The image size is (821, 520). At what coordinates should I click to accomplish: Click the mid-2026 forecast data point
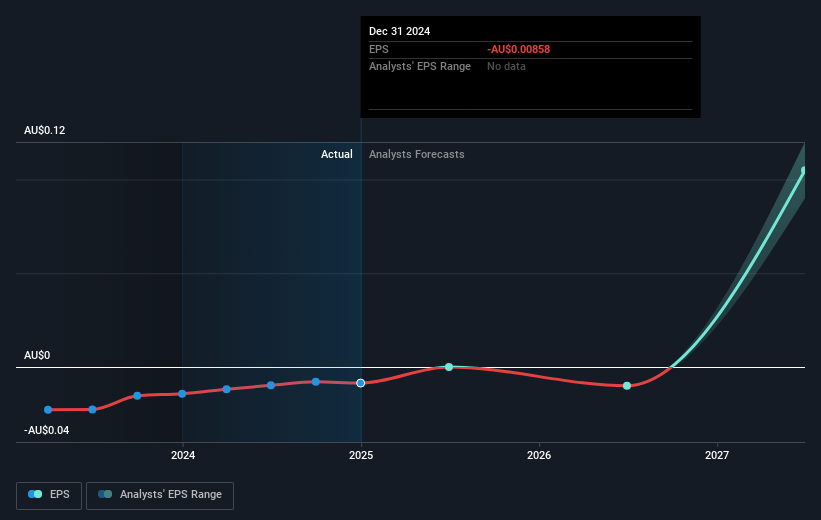click(x=627, y=386)
